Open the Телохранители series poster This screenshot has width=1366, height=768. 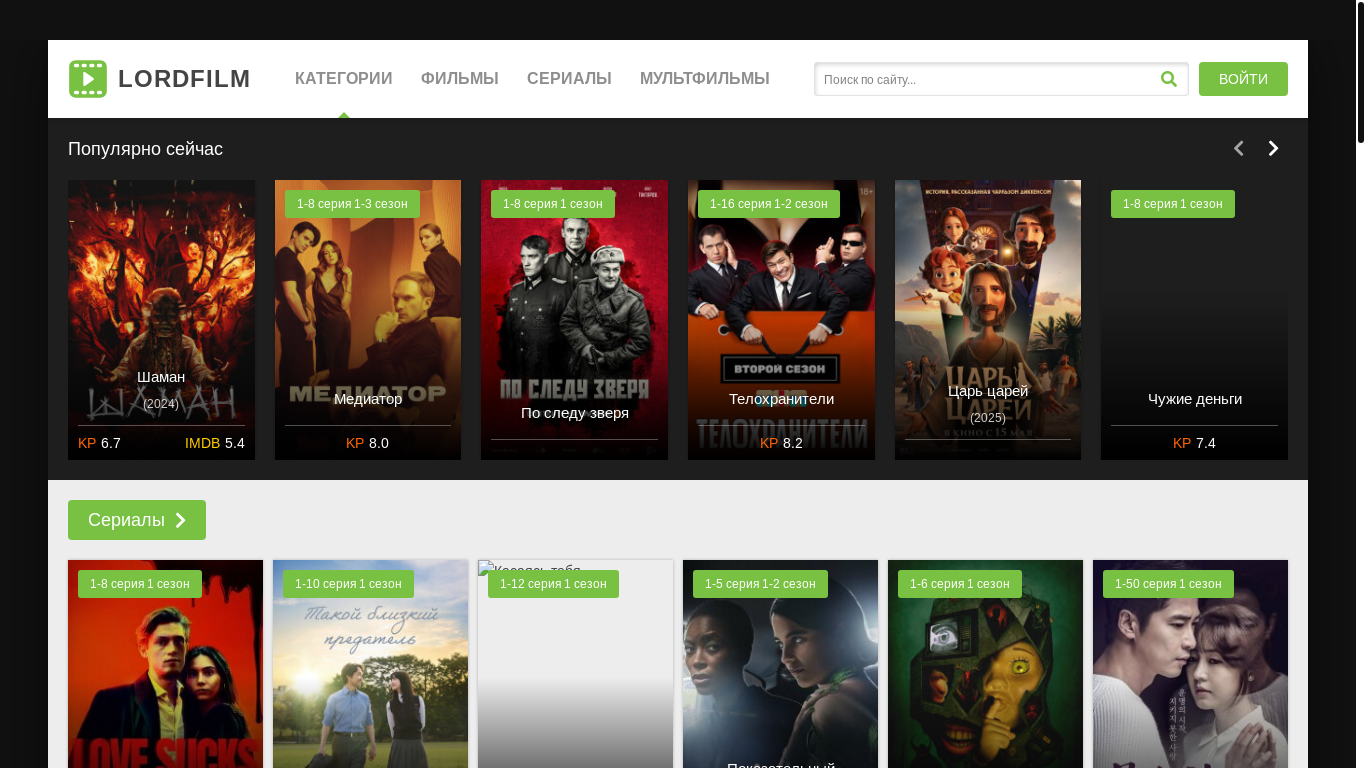pos(781,320)
